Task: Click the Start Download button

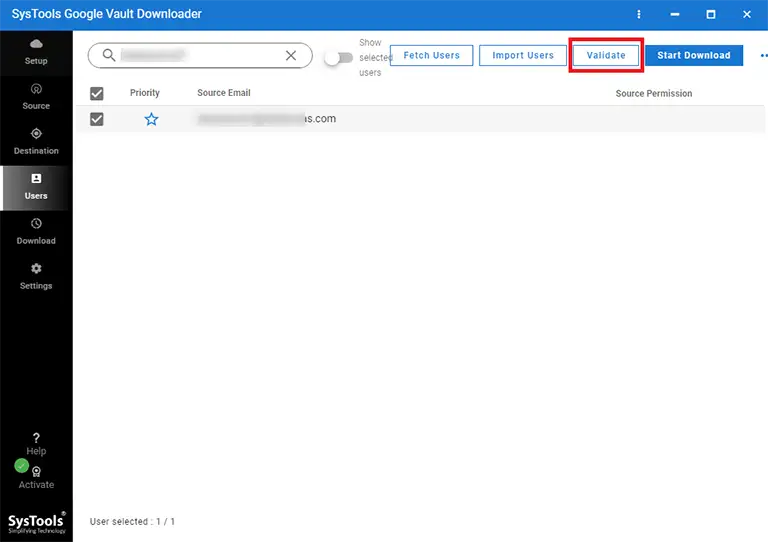Action: [x=694, y=55]
